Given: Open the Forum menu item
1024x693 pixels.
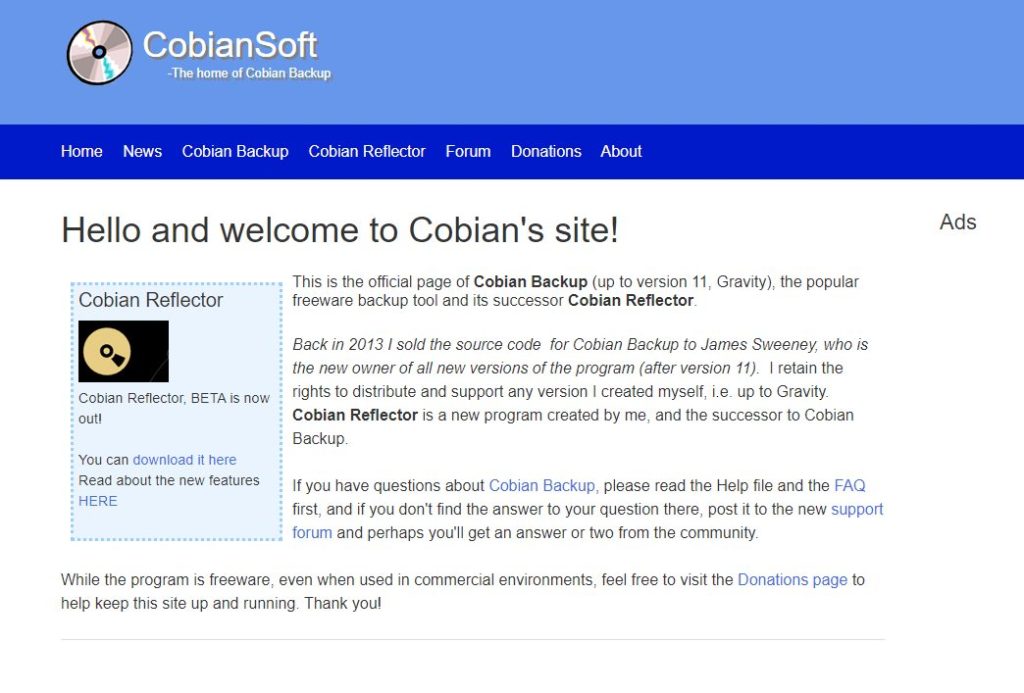Looking at the screenshot, I should click(468, 152).
